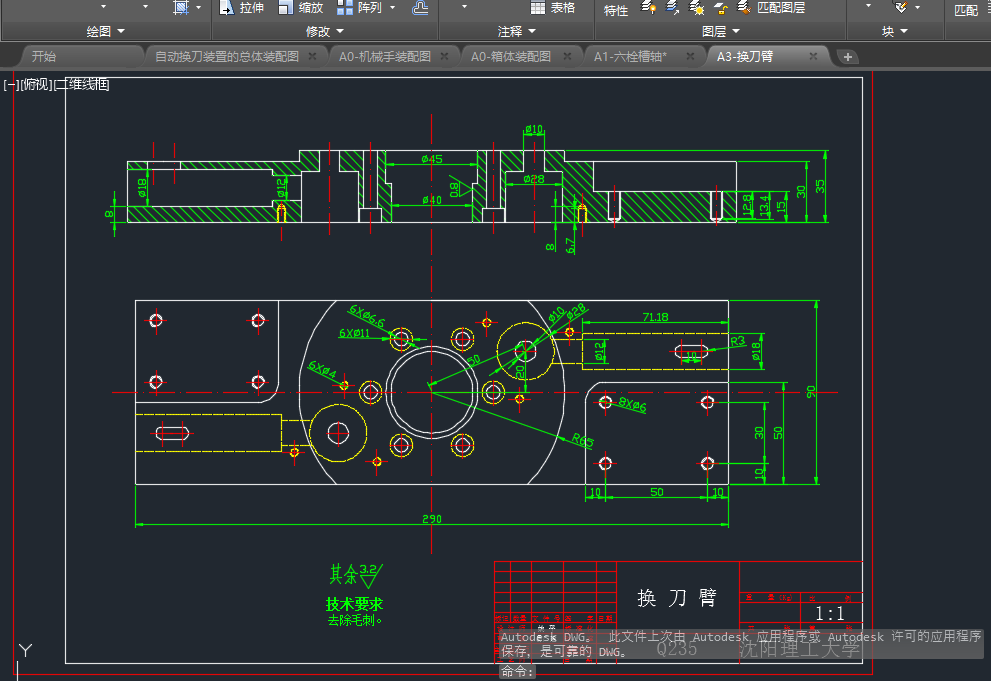991x681 pixels.
Task: Select the 290 overall length dimension
Action: (x=432, y=519)
